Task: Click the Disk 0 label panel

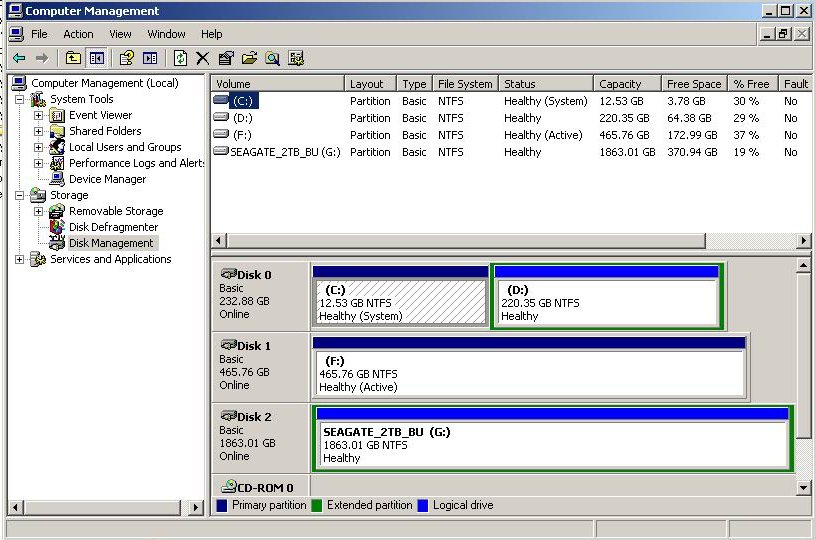Action: pyautogui.click(x=261, y=295)
